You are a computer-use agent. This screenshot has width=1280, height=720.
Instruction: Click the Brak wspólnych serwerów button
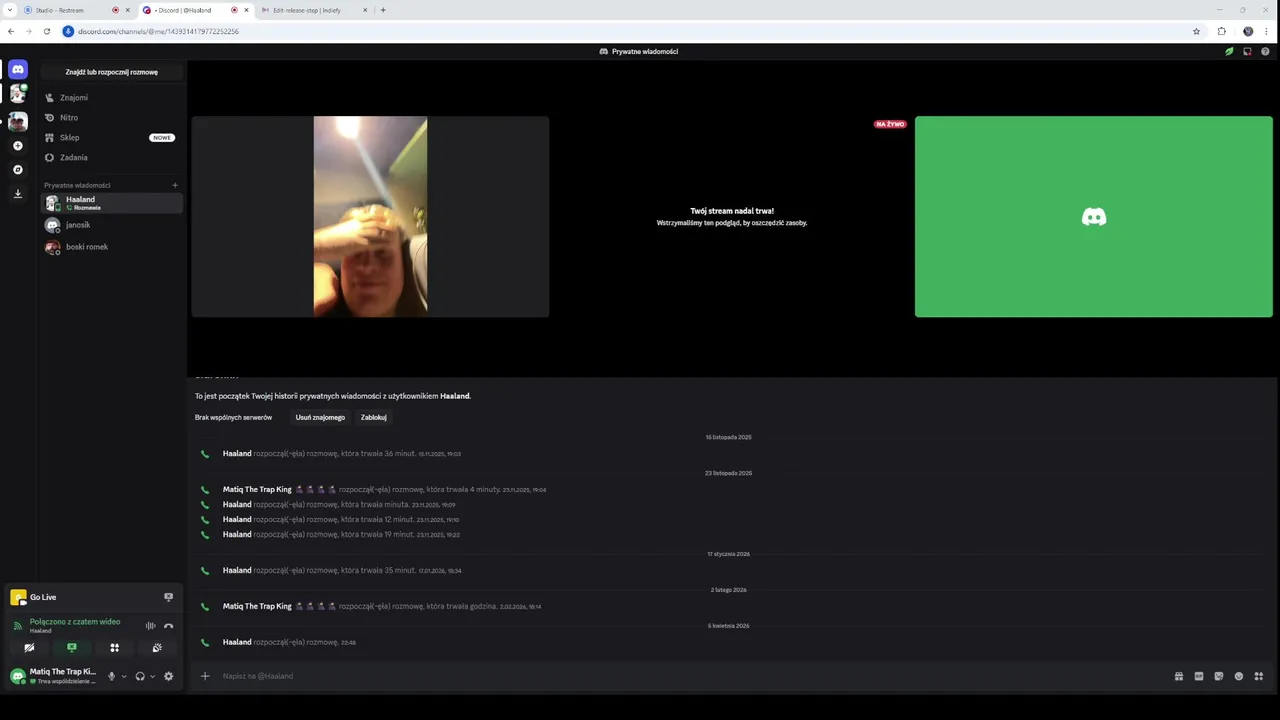(x=233, y=417)
